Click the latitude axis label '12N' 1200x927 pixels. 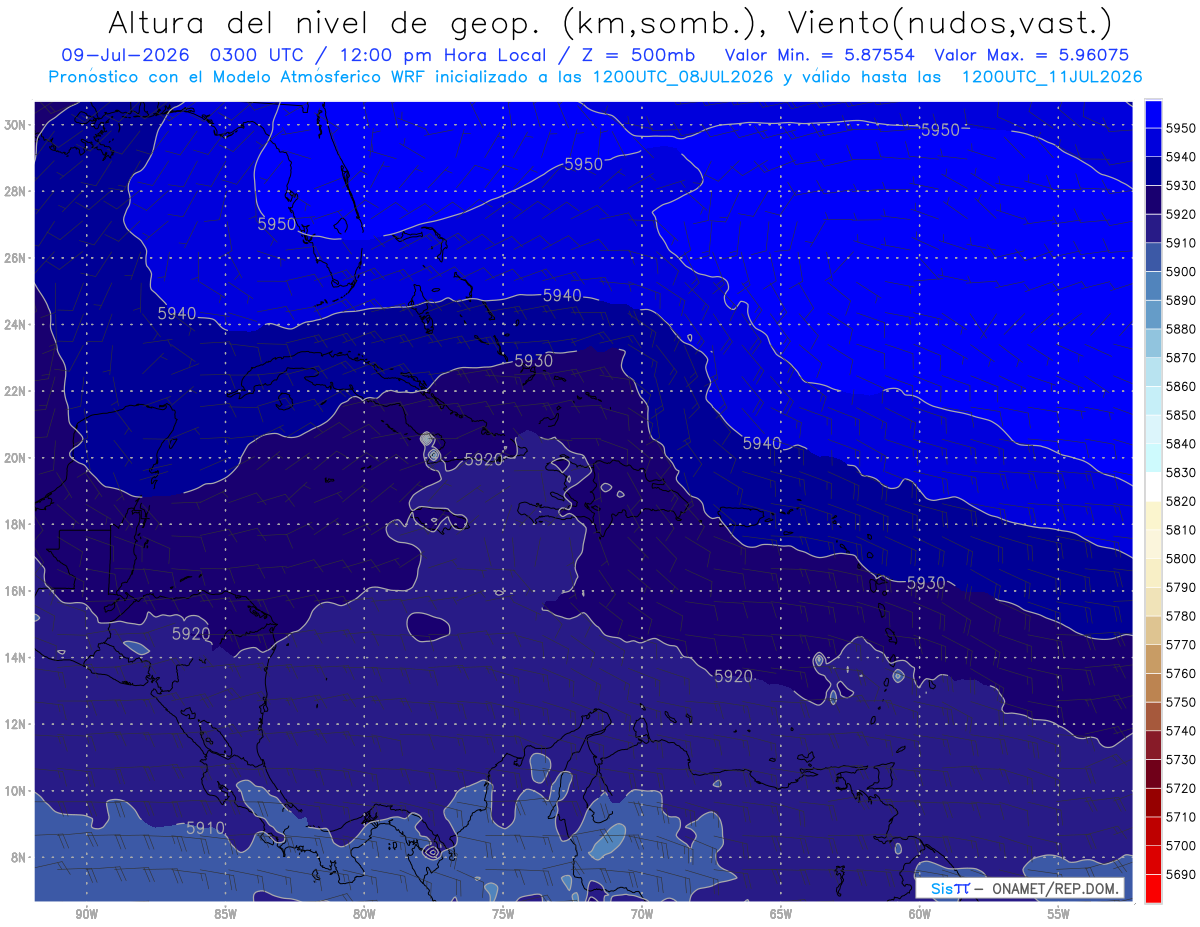[x=16, y=724]
